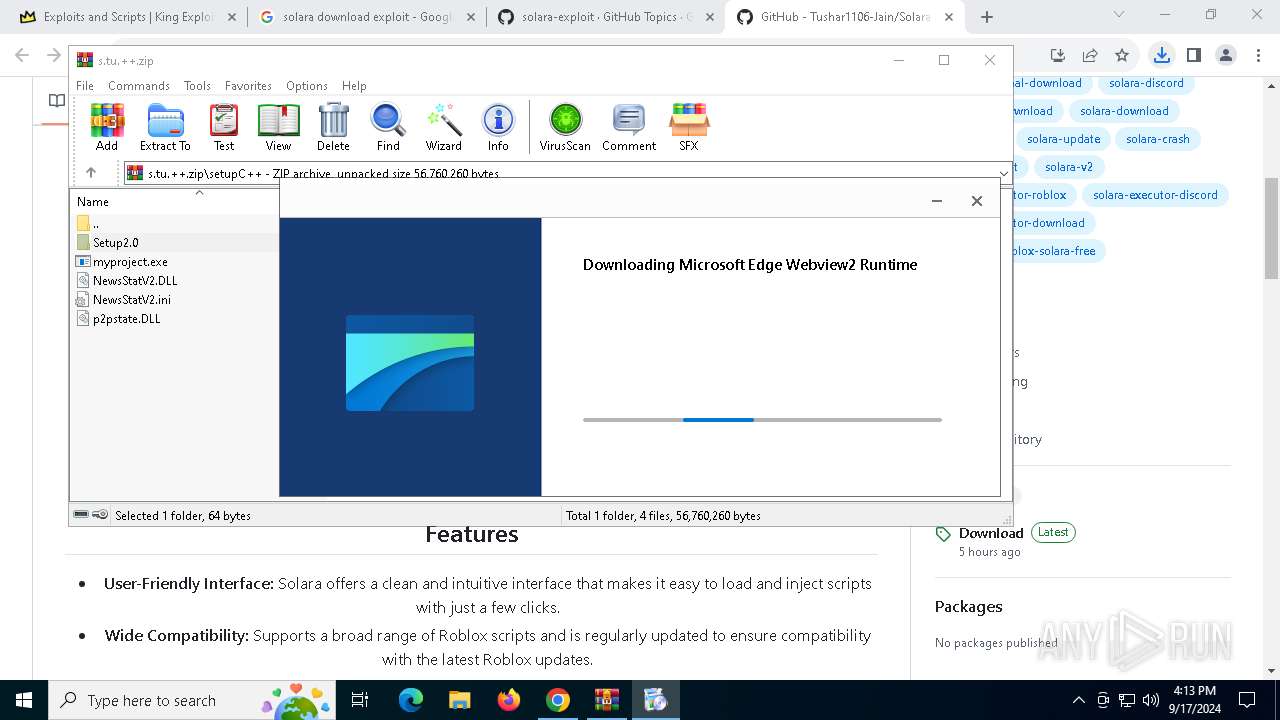Show archive Info
The height and width of the screenshot is (720, 1280).
coord(498,127)
